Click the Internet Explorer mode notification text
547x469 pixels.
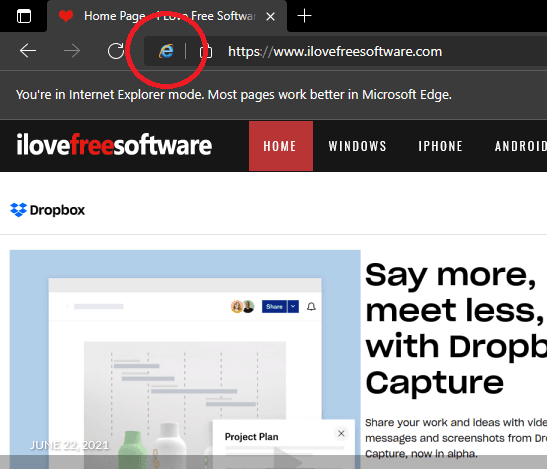(x=234, y=95)
